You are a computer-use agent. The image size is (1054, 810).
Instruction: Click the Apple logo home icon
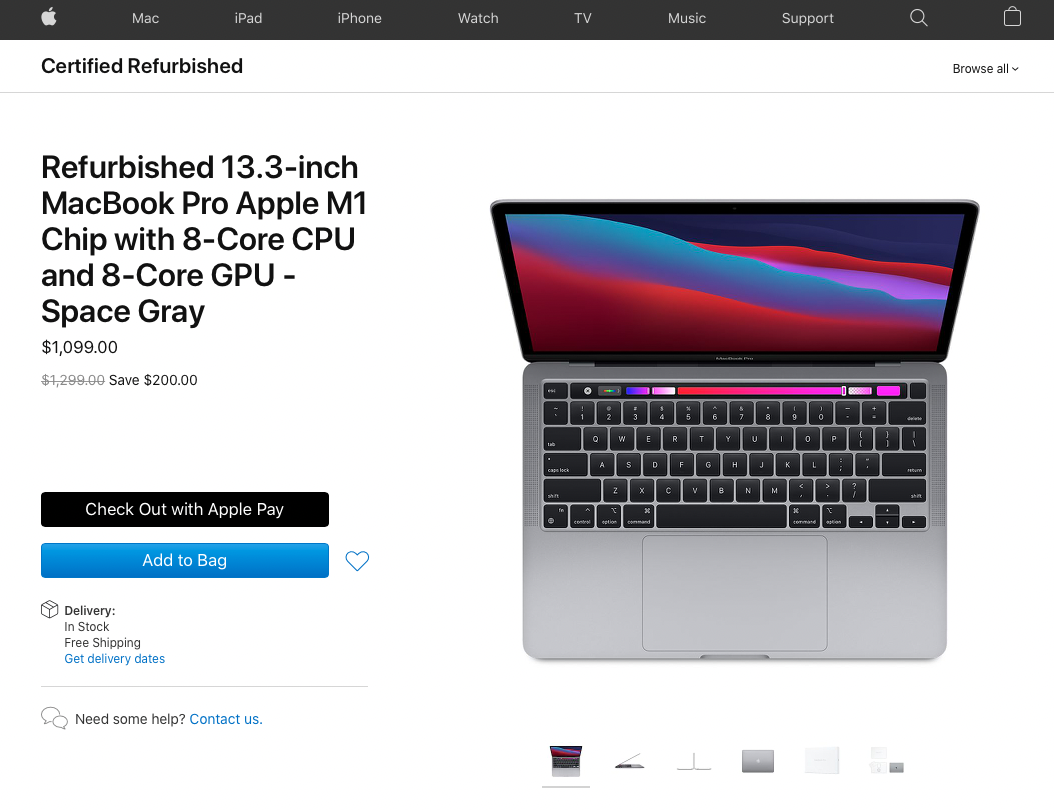[49, 17]
